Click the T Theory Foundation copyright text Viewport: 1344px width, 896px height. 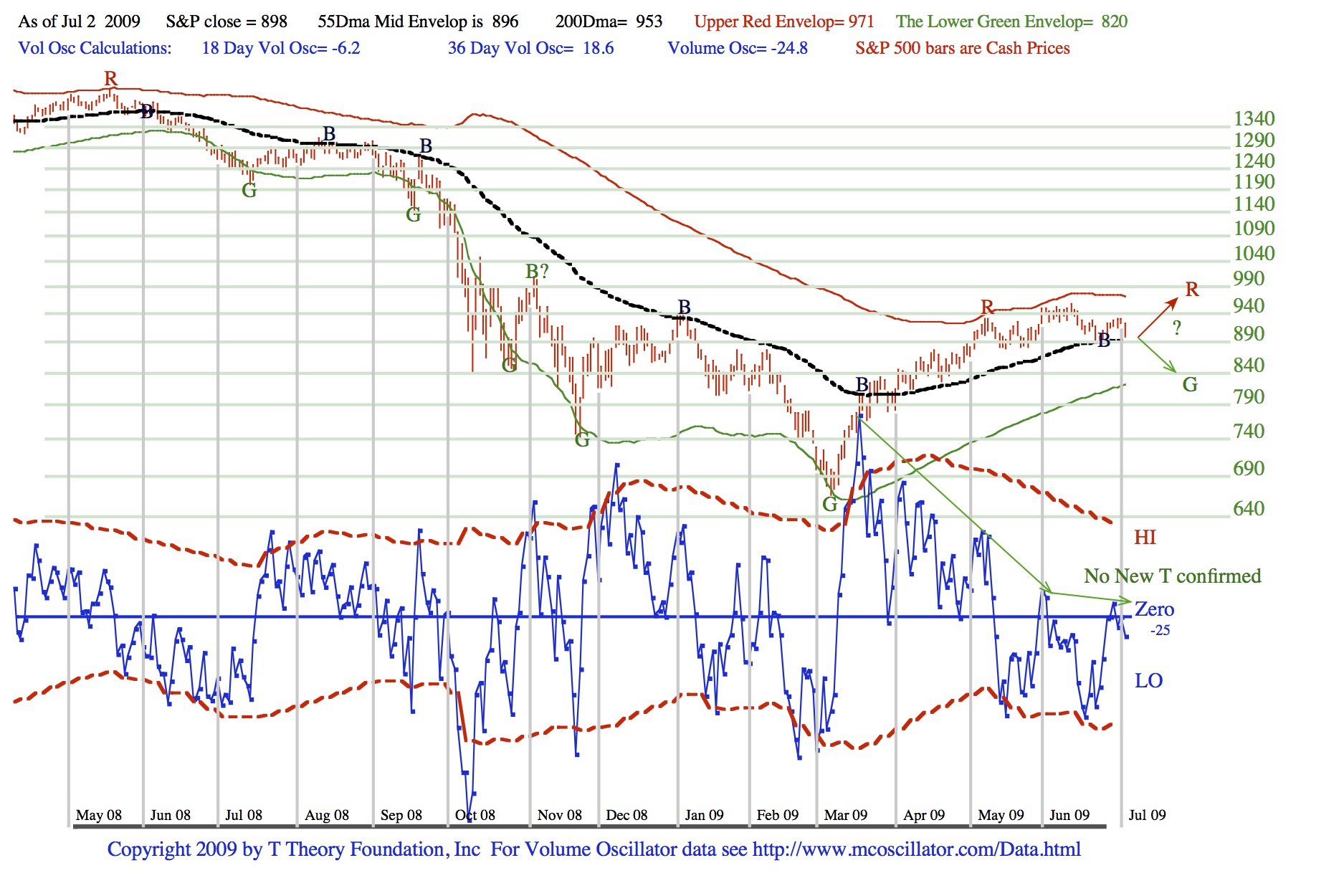pyautogui.click(x=294, y=849)
